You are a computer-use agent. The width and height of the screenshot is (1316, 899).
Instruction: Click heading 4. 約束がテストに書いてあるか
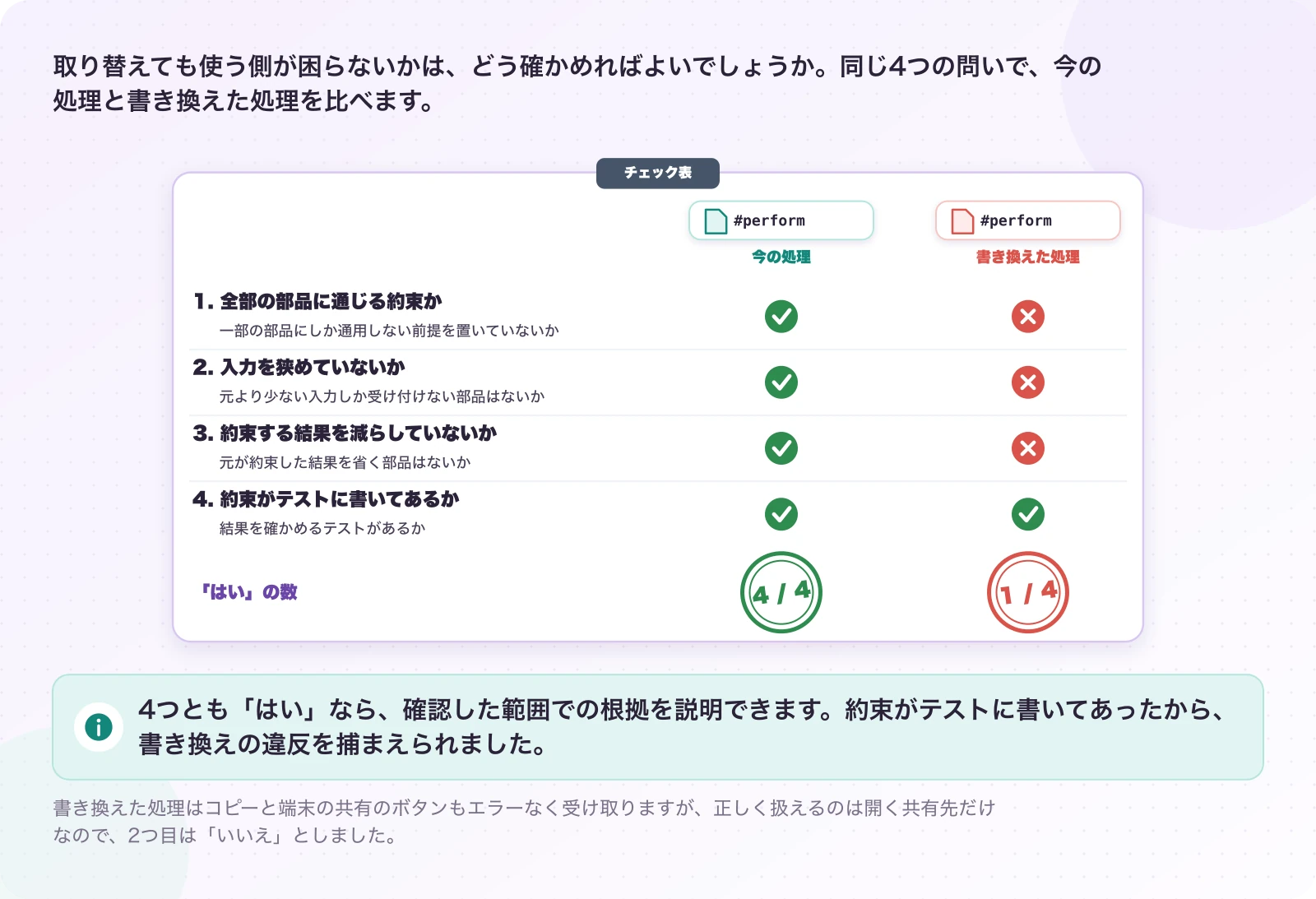[x=327, y=499]
